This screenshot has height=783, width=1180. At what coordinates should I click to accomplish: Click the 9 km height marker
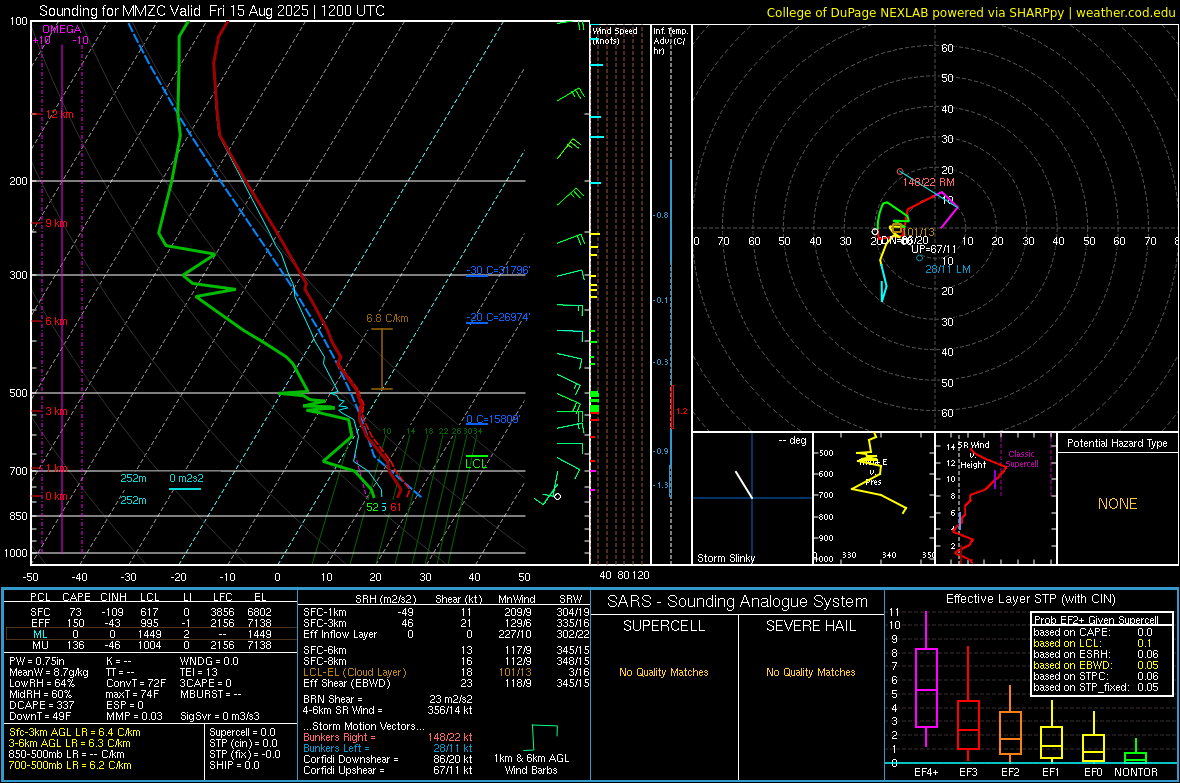tap(56, 224)
